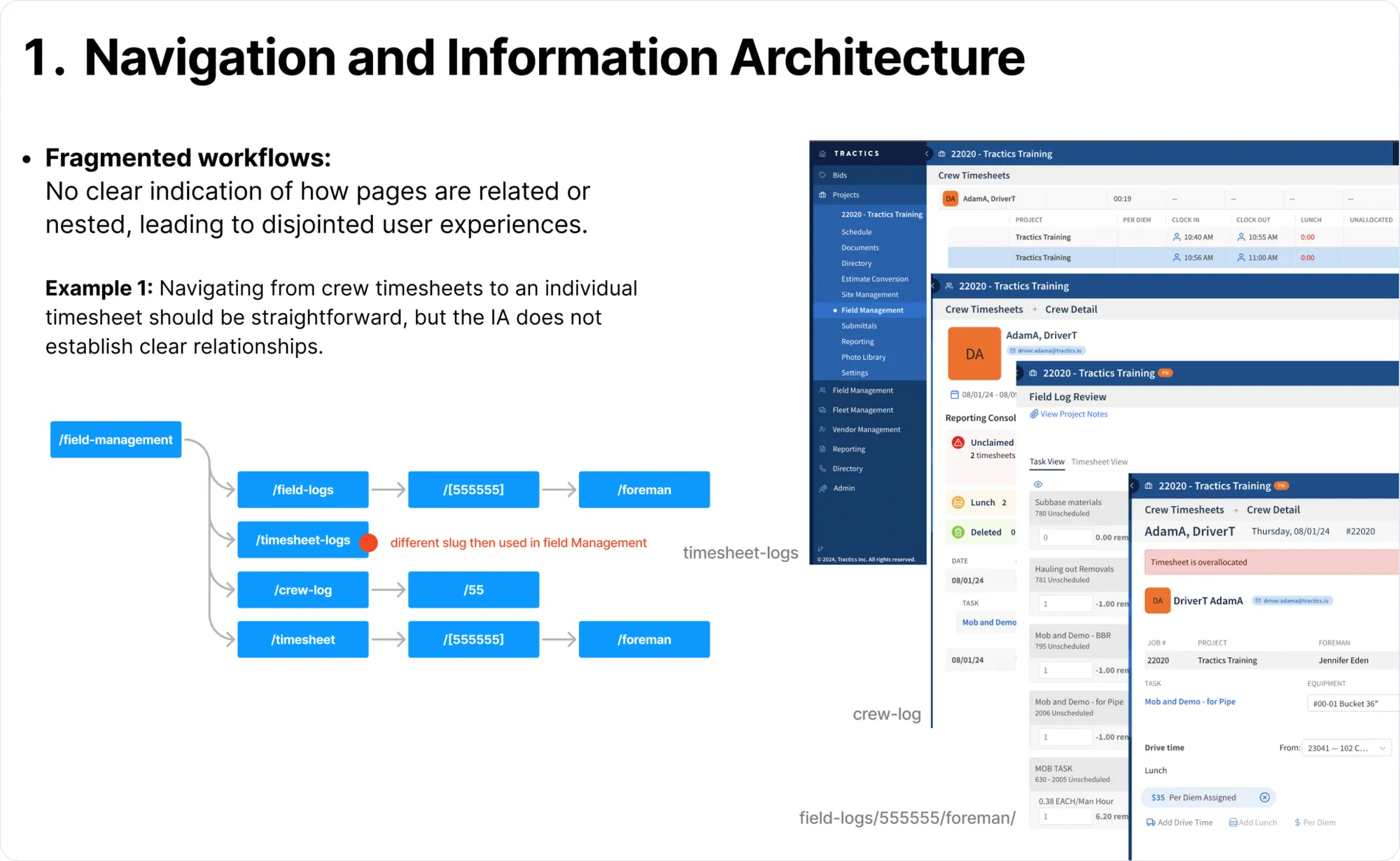Image resolution: width=1400 pixels, height=861 pixels.
Task: Open the Drive time From dropdown 23041
Action: 1345,748
